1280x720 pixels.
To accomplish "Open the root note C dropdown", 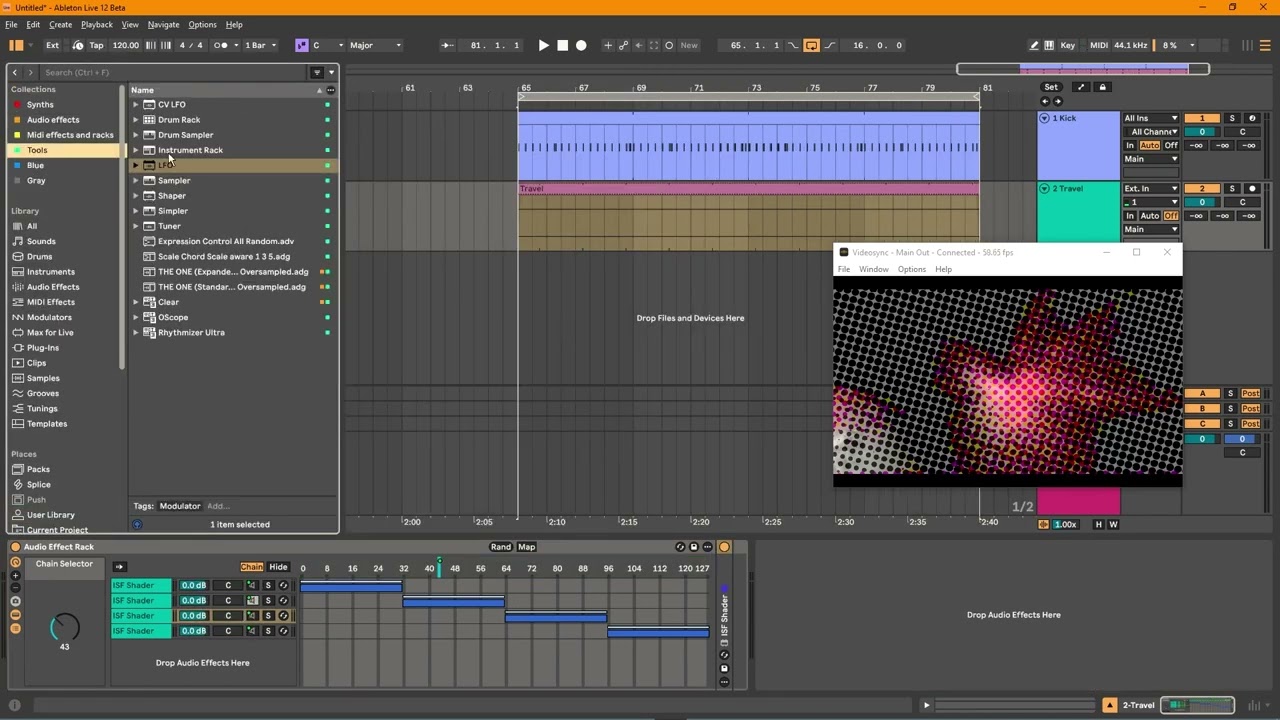I will click(x=328, y=45).
